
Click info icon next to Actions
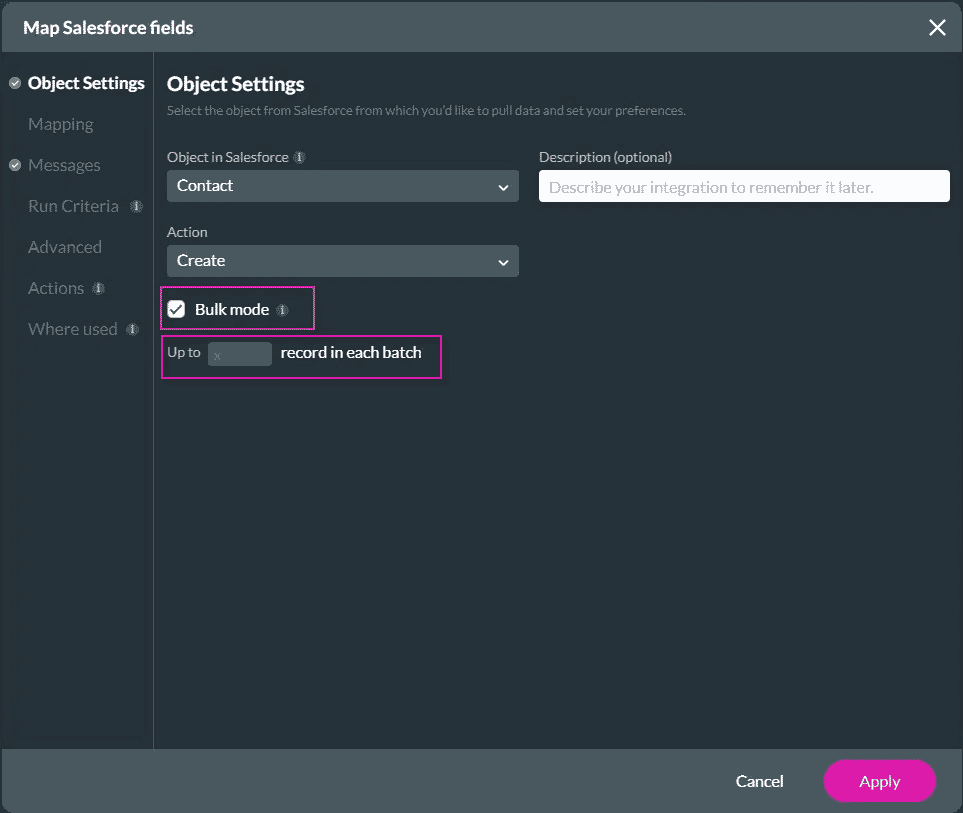[x=98, y=289]
